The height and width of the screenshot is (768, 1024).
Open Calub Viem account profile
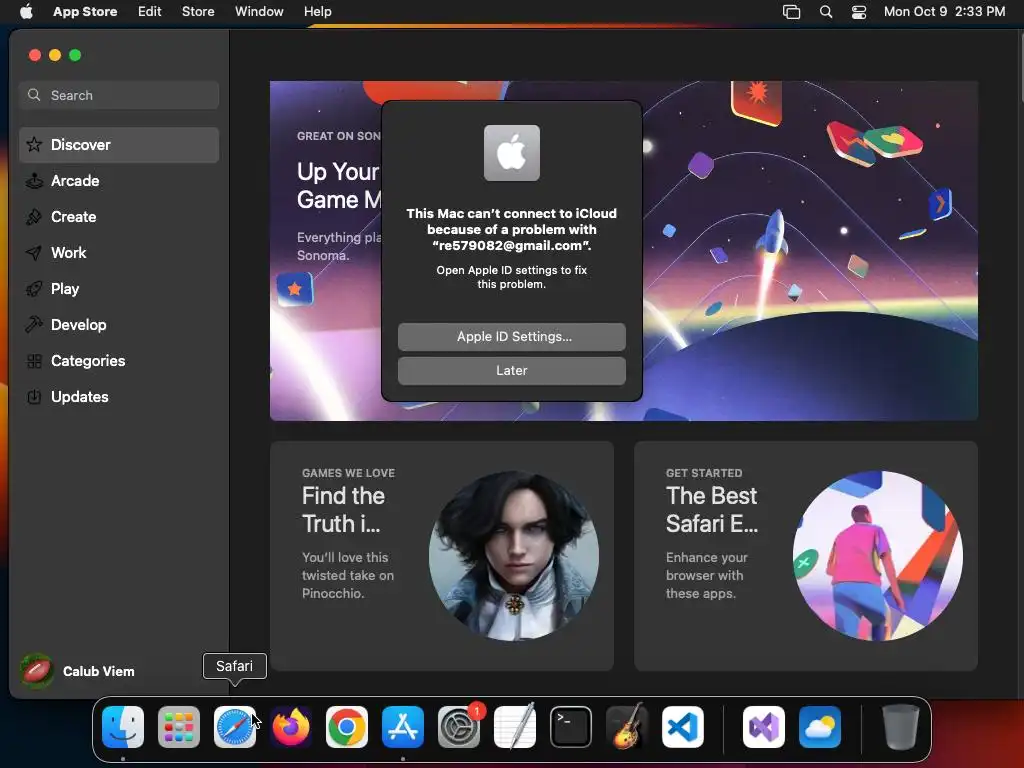(77, 671)
